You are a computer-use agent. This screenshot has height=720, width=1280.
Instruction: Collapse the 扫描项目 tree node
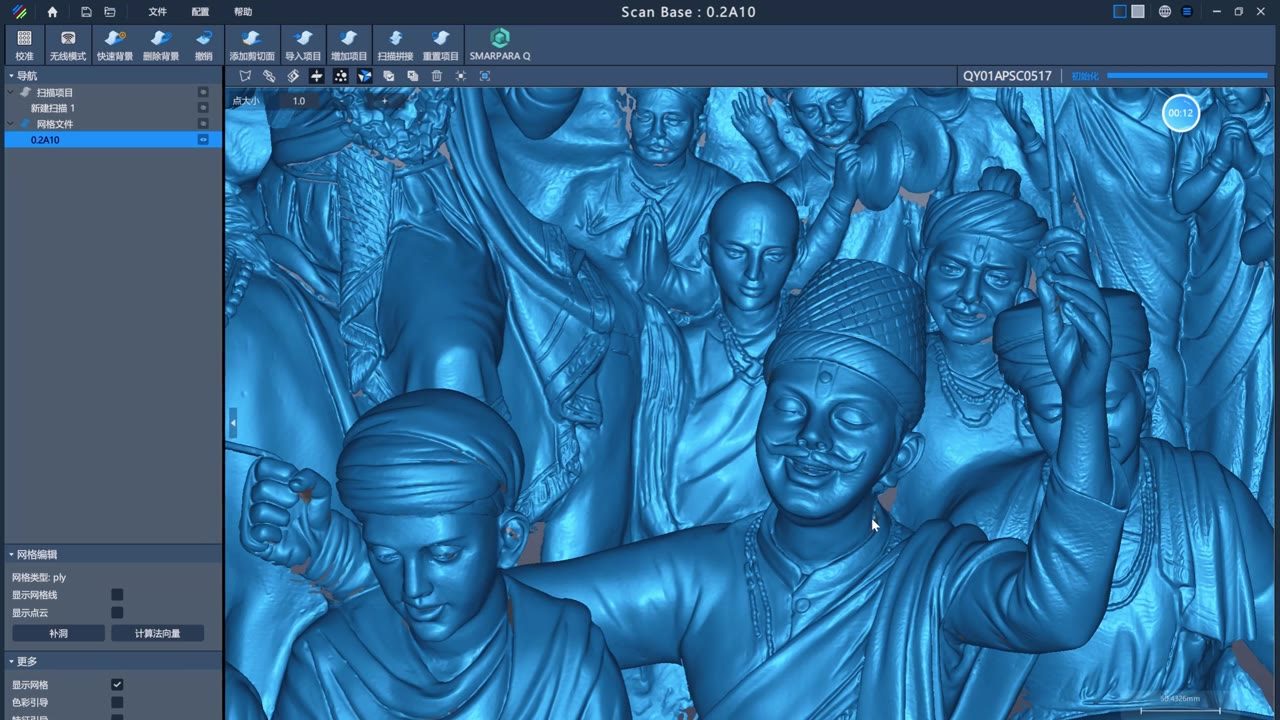[11, 92]
